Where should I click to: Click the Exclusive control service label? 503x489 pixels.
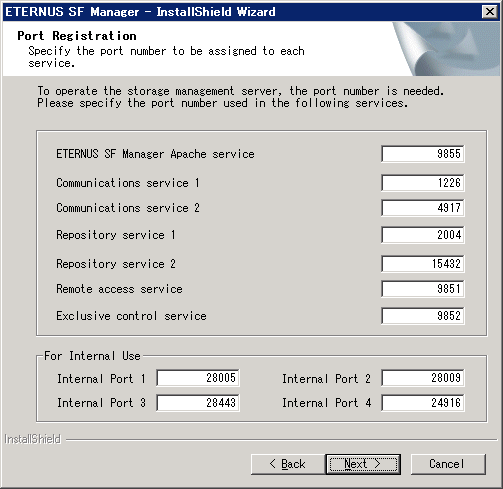[131, 316]
